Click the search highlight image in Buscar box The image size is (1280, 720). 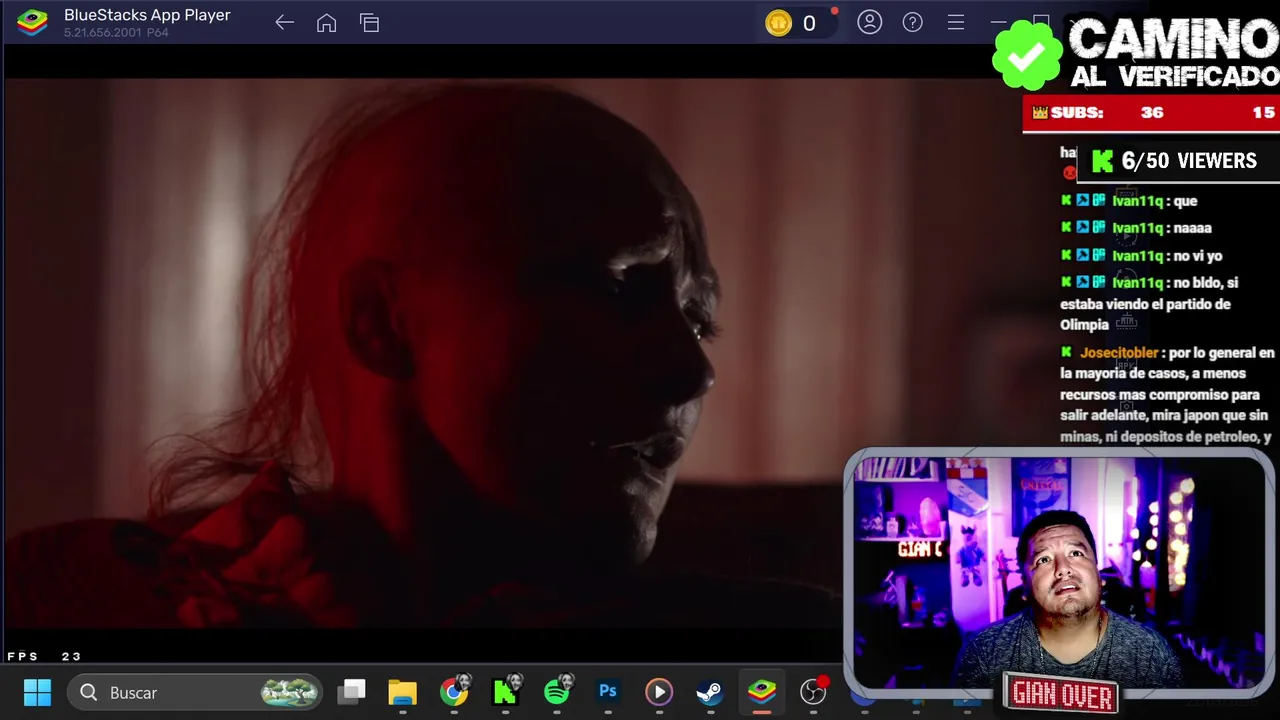pos(290,692)
